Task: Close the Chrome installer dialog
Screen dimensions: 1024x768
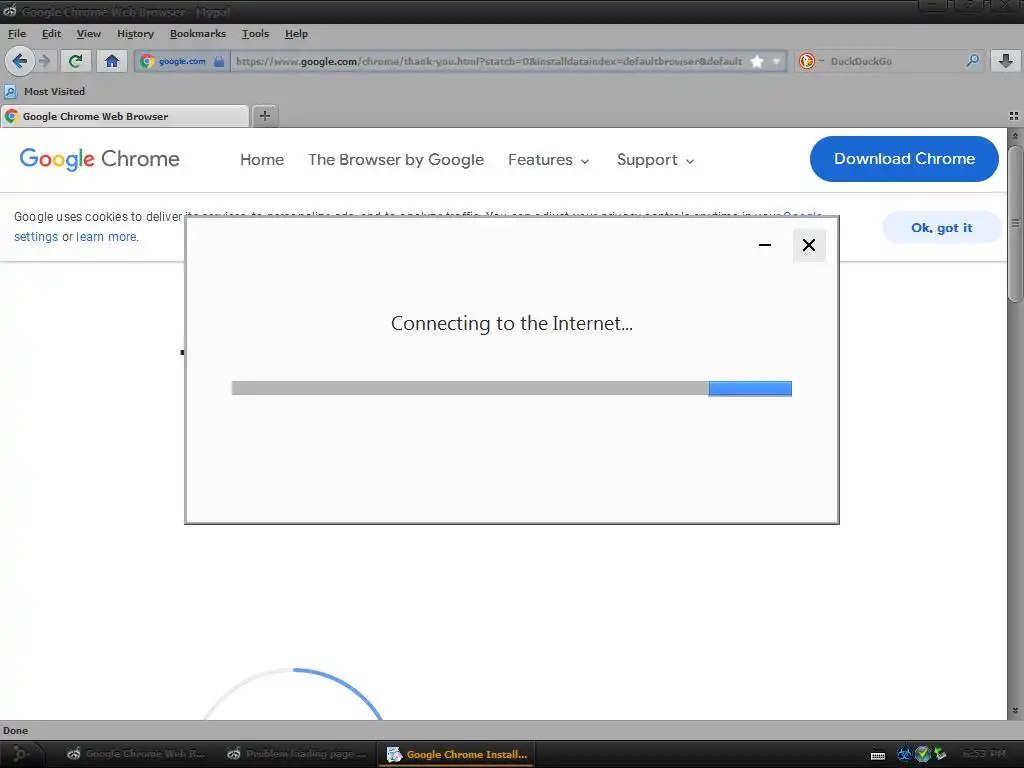Action: [x=809, y=245]
